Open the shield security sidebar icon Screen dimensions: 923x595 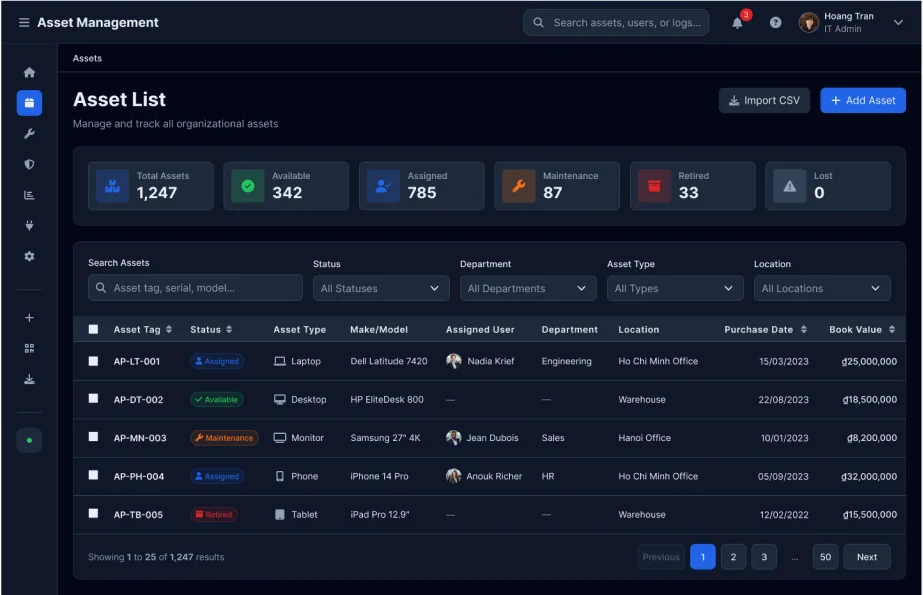click(x=29, y=164)
